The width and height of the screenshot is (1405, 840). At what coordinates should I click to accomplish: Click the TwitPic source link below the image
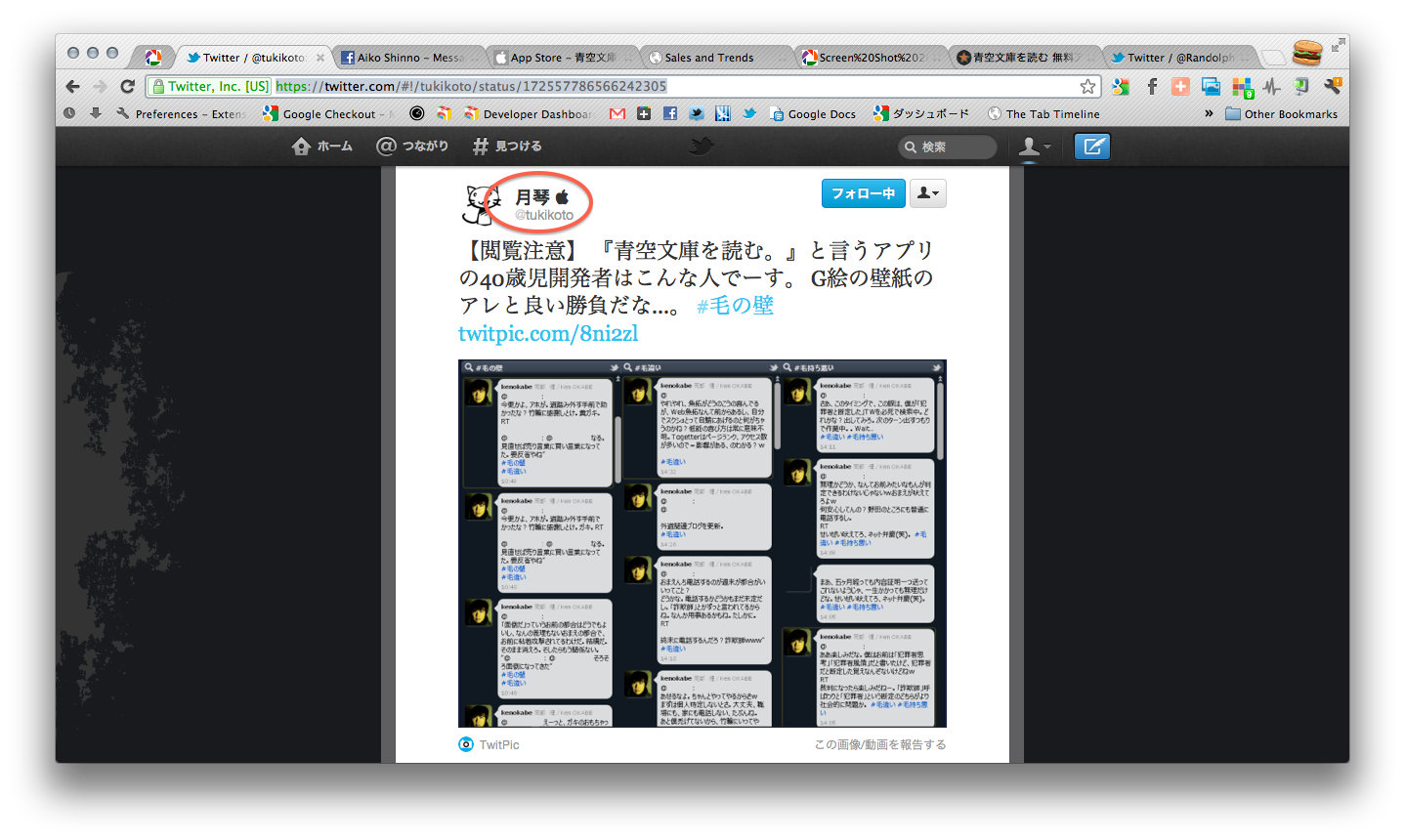coord(490,744)
